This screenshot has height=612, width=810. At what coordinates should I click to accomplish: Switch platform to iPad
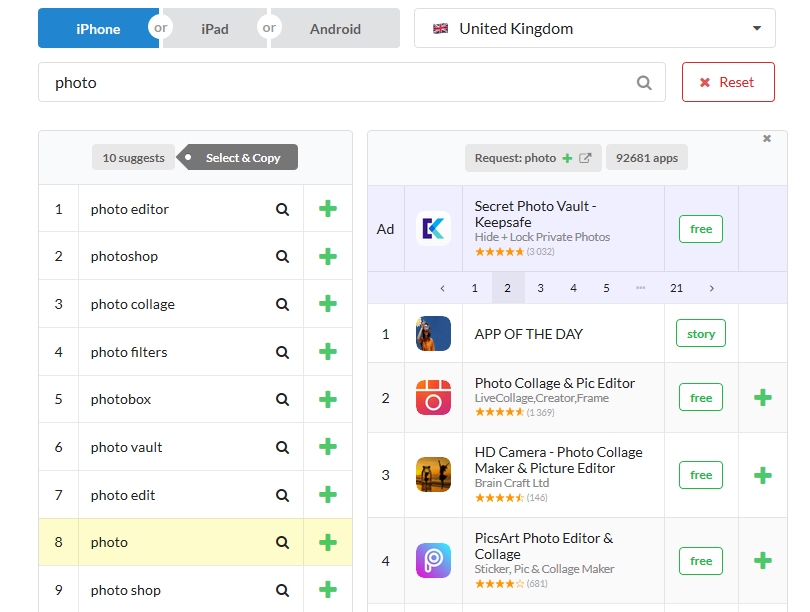coord(215,29)
